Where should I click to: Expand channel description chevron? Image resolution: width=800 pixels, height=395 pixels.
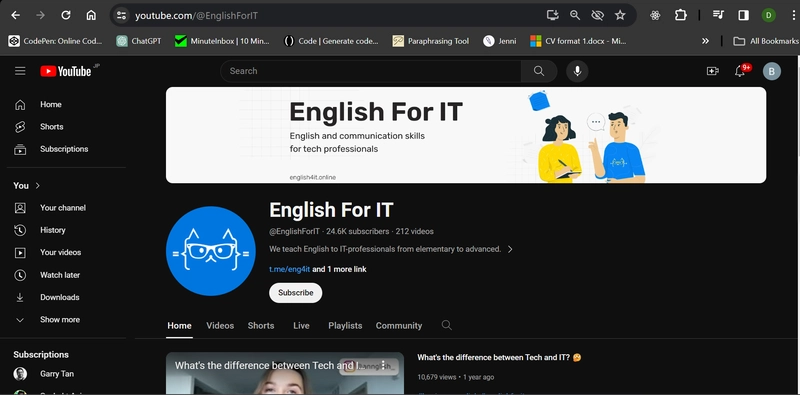click(x=510, y=249)
